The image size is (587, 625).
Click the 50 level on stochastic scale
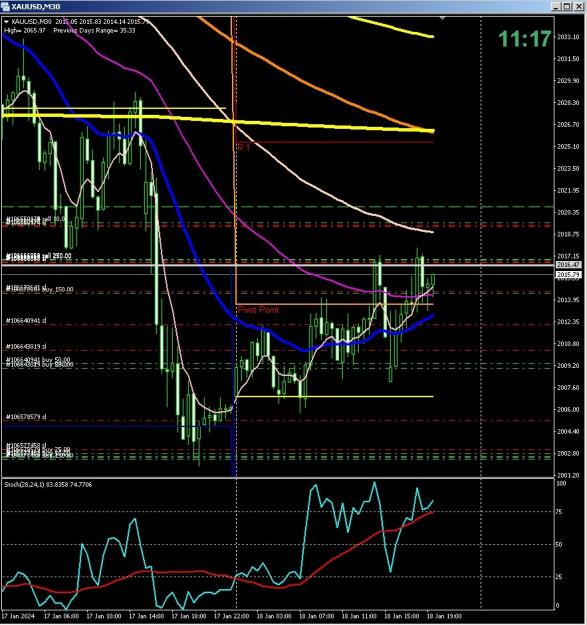[x=560, y=544]
